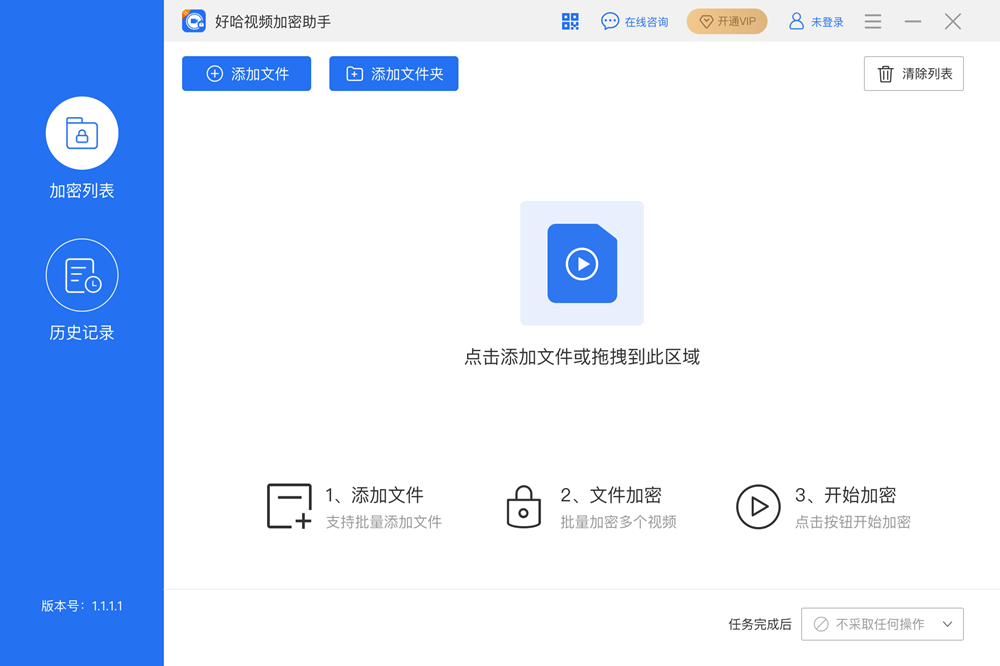Clear the list with 清除列表 button
The image size is (1000, 666).
(913, 74)
